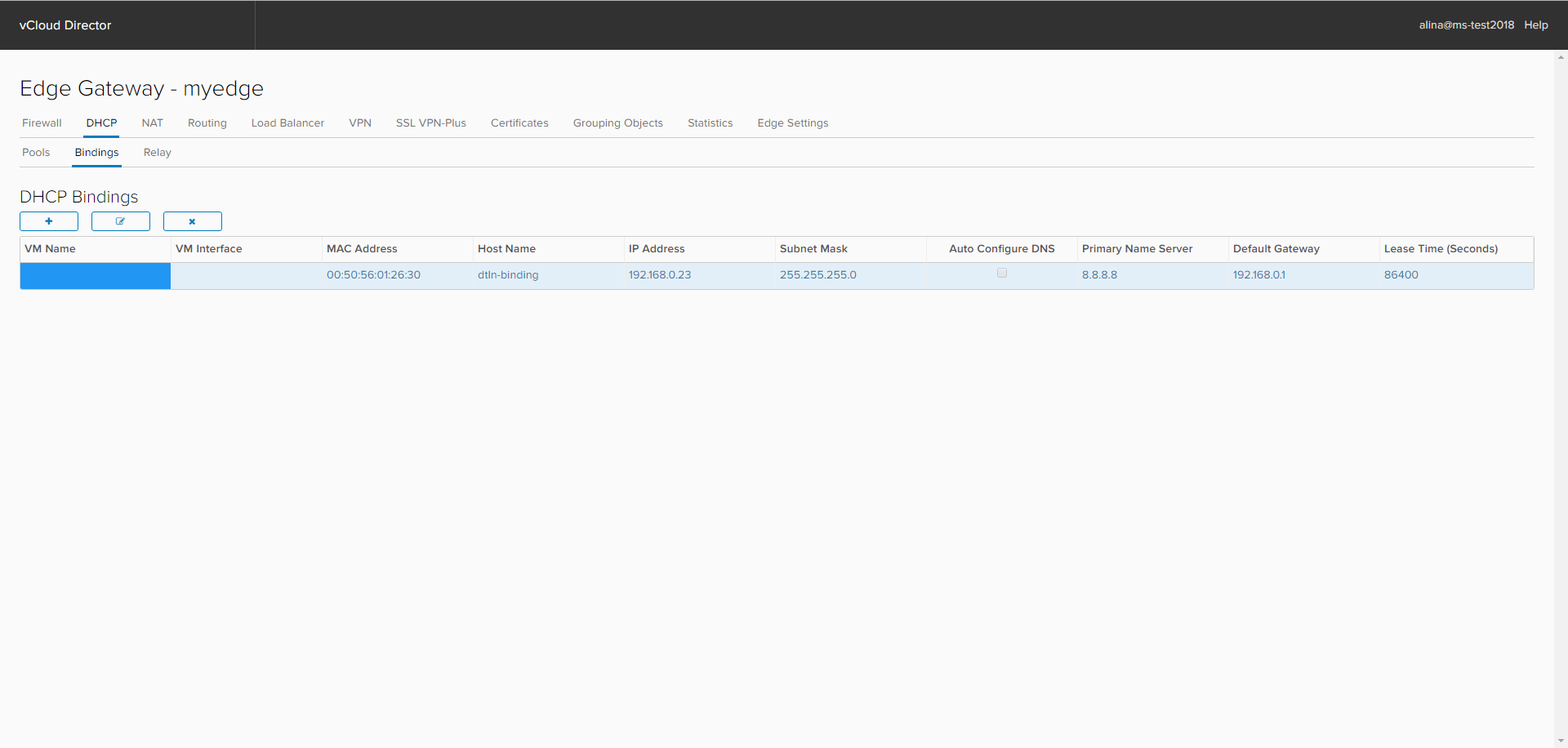Open the SSL VPN-Plus tab
This screenshot has width=1568, height=748.
coord(430,122)
